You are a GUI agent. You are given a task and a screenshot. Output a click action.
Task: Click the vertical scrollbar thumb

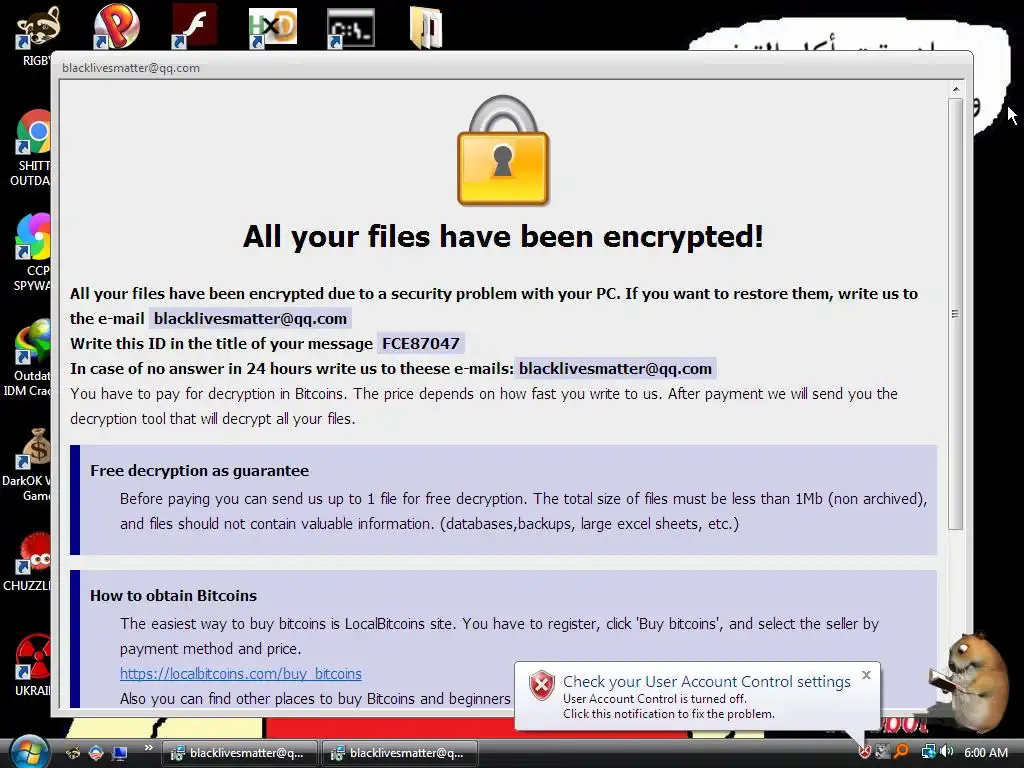pos(955,313)
